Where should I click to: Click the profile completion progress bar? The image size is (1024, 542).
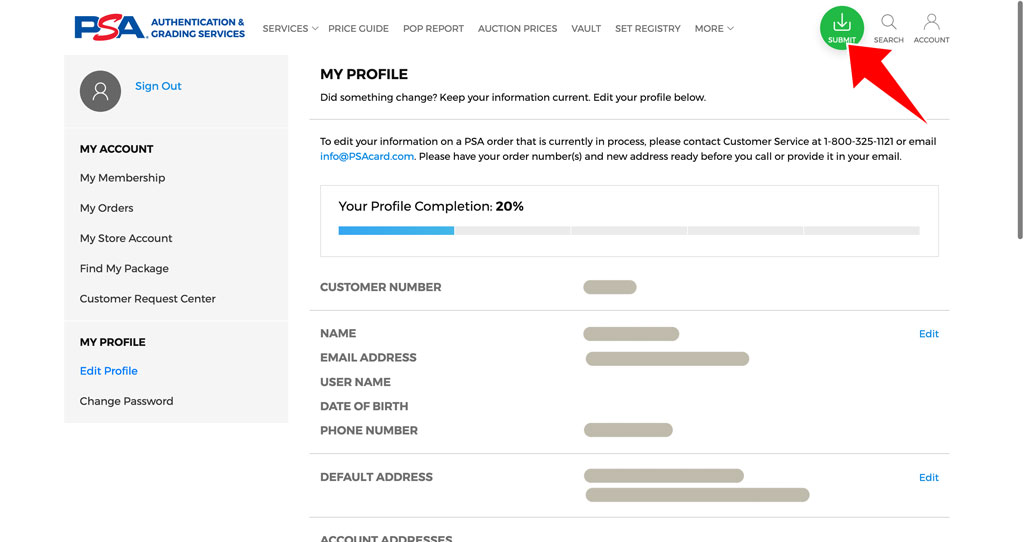629,231
